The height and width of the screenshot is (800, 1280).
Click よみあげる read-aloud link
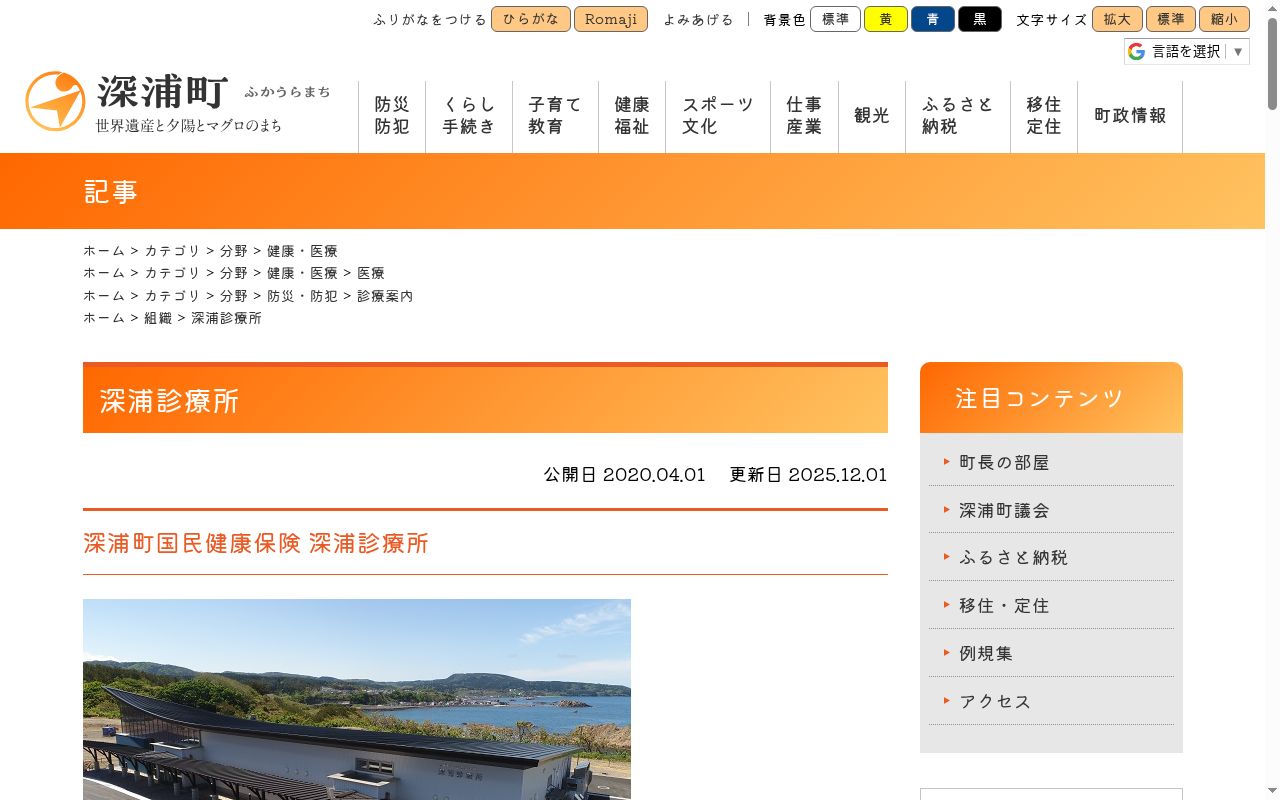699,19
